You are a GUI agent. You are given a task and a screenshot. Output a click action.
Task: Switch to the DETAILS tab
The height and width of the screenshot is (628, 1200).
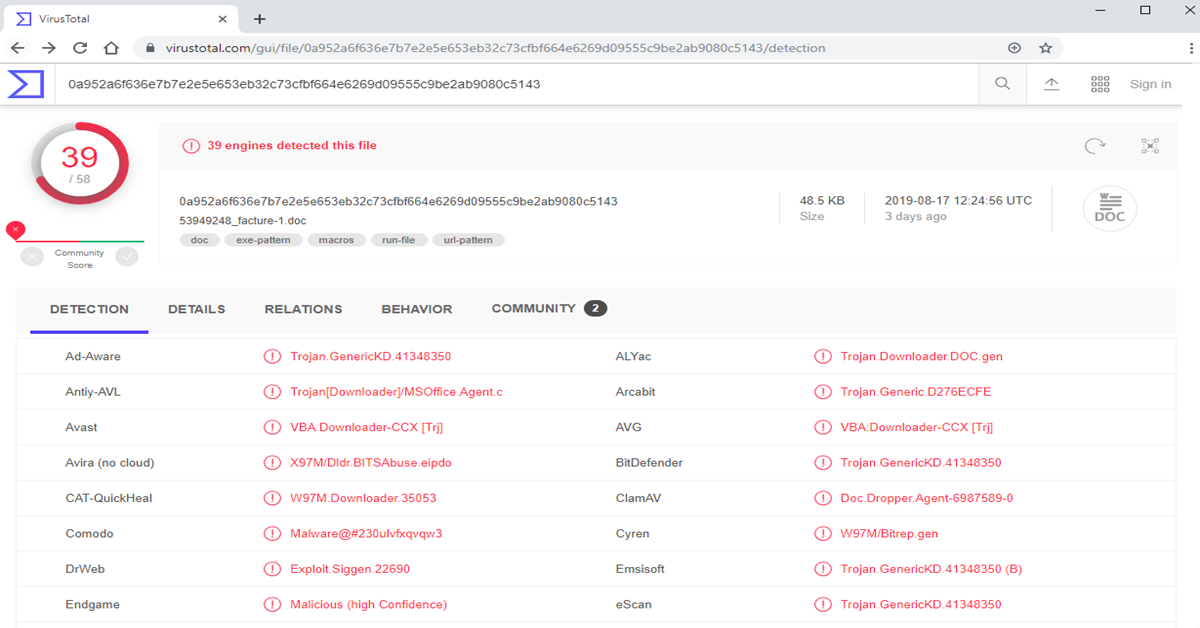click(x=196, y=309)
